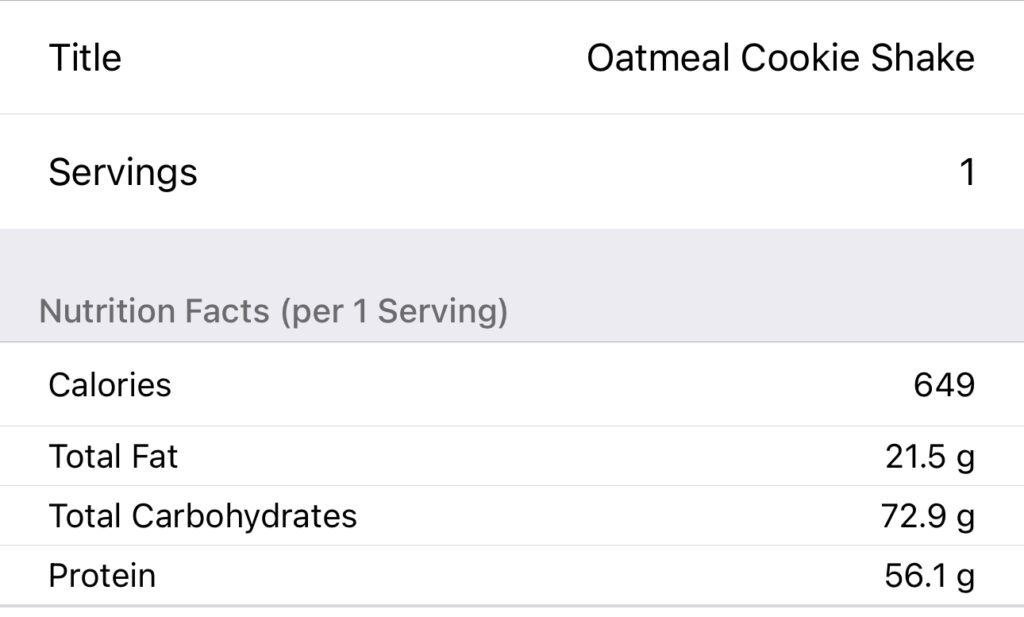Edit the 21.5 g fat value

915,457
